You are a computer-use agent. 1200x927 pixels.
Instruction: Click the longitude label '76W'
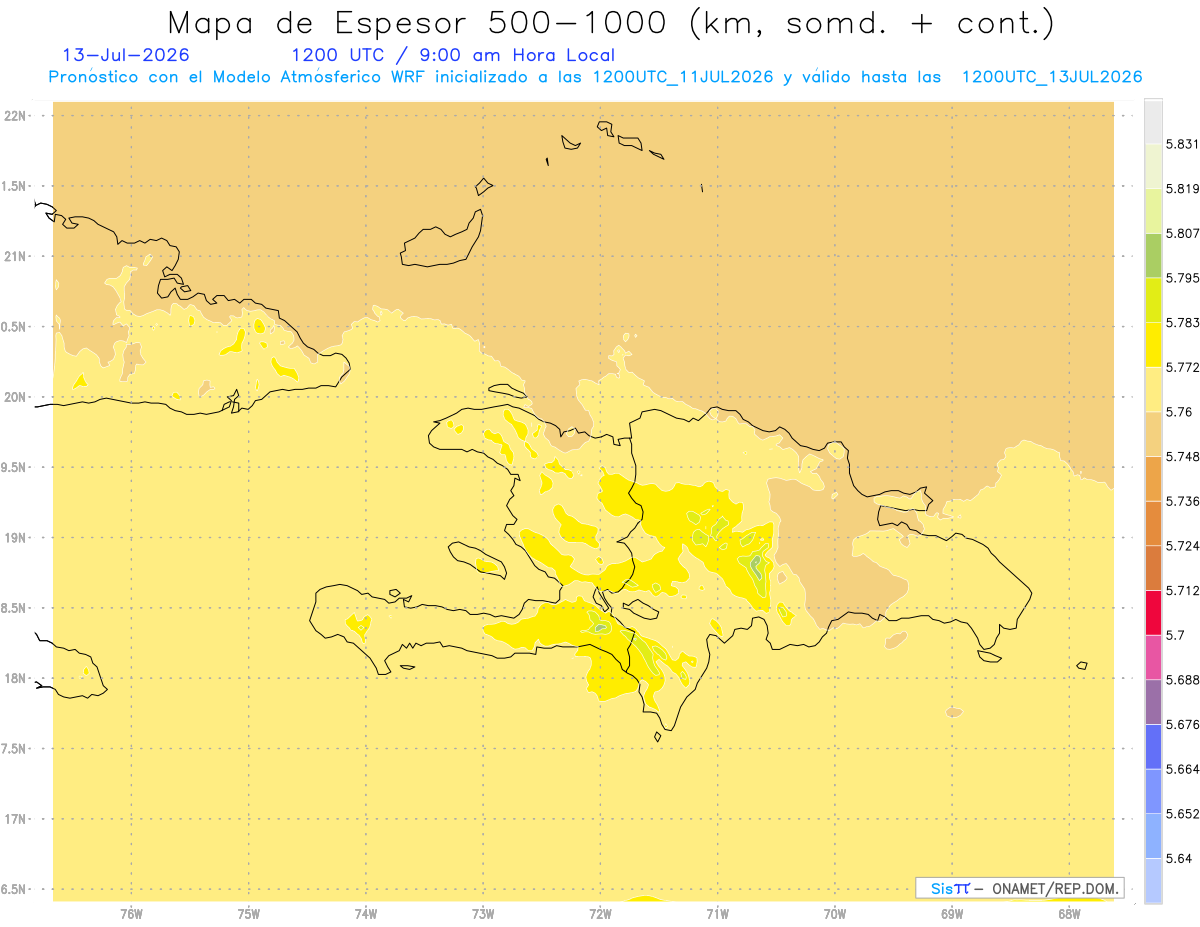tap(131, 914)
